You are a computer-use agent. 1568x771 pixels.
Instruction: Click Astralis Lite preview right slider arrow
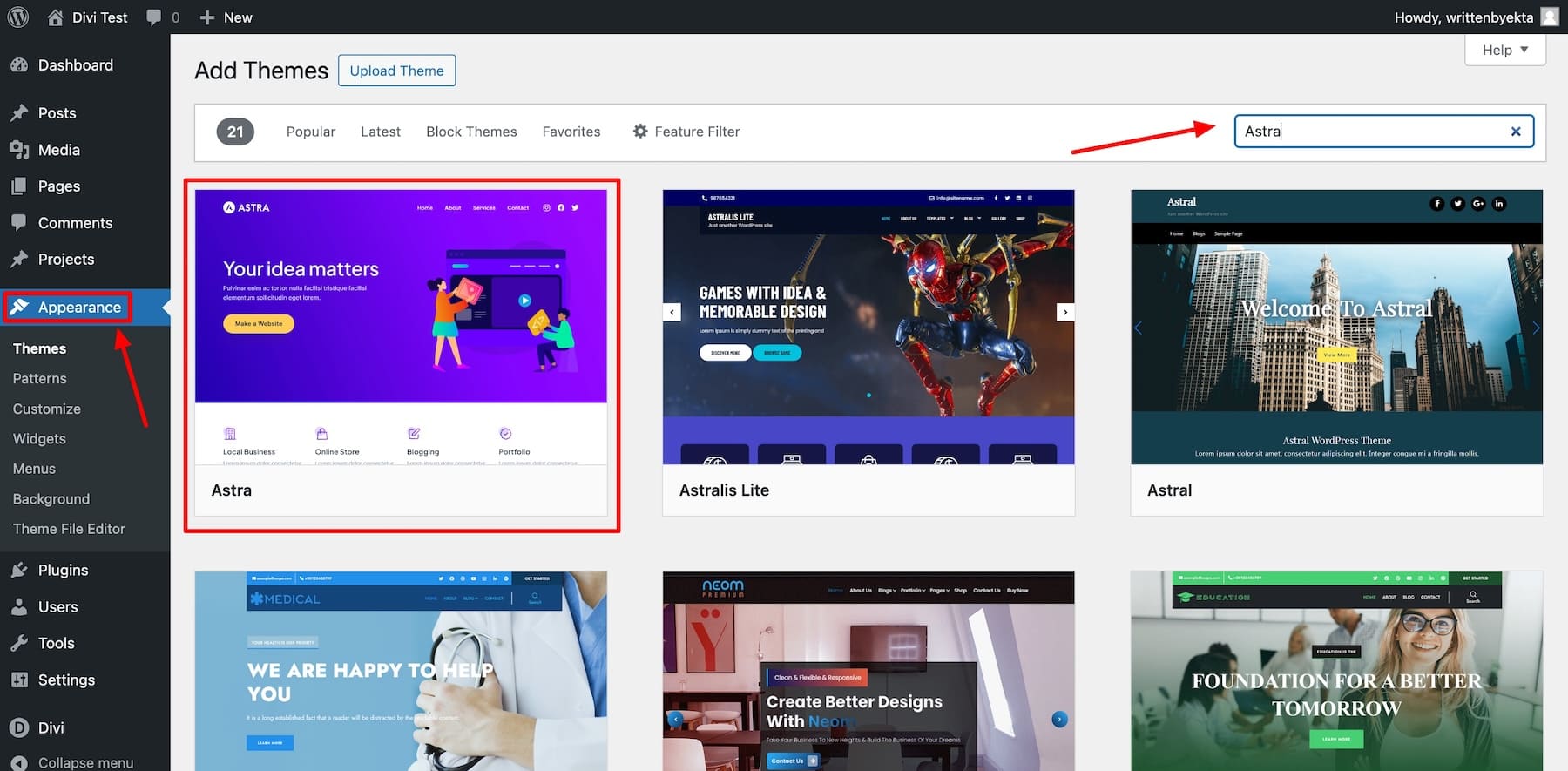pos(1065,312)
